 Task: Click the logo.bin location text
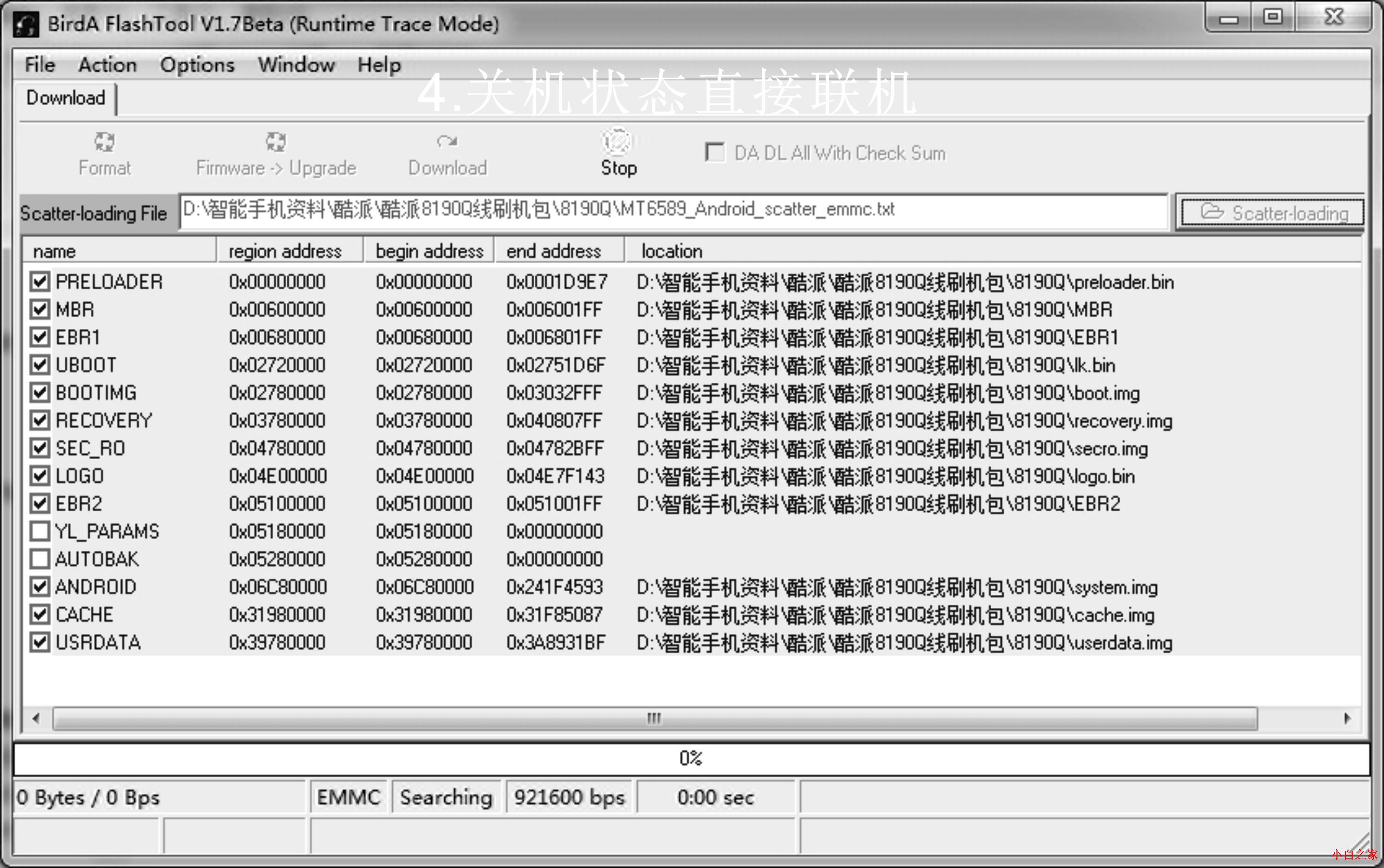886,476
